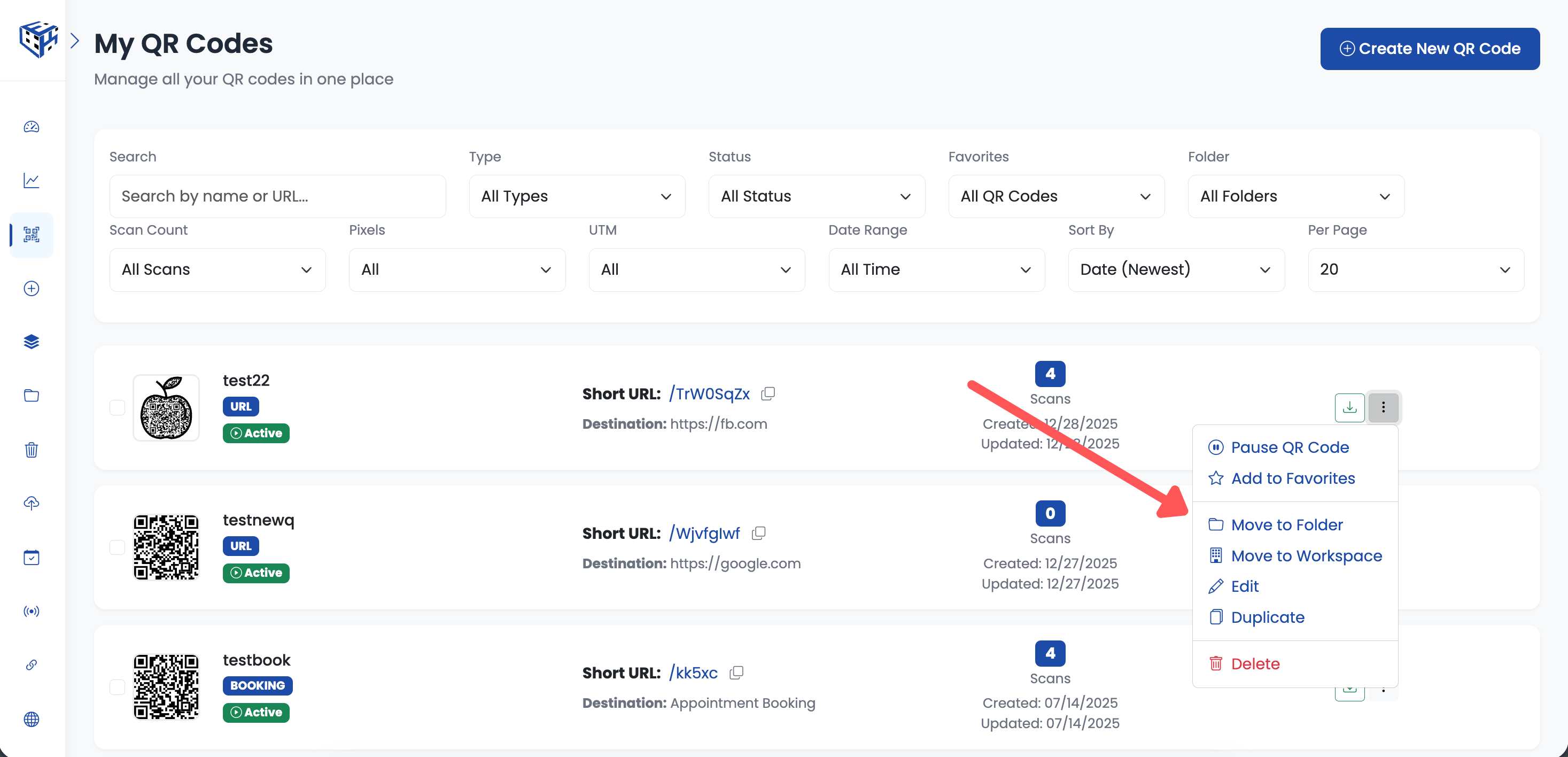Click the 4 Scans badge for testbook
The image size is (1568, 757).
tap(1050, 653)
